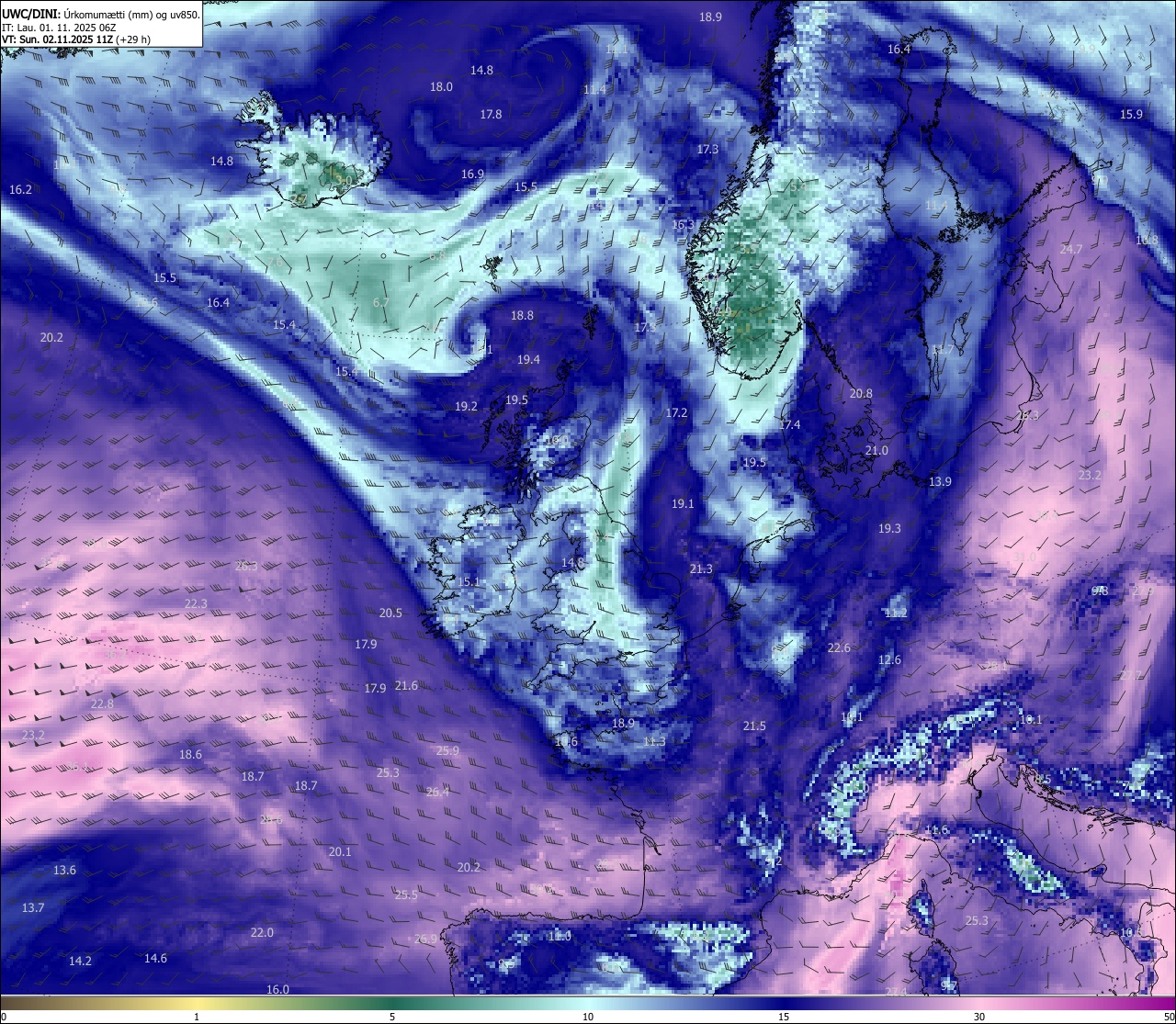Image resolution: width=1176 pixels, height=1024 pixels.
Task: Click the map value '14.6'
Action: coord(155,958)
